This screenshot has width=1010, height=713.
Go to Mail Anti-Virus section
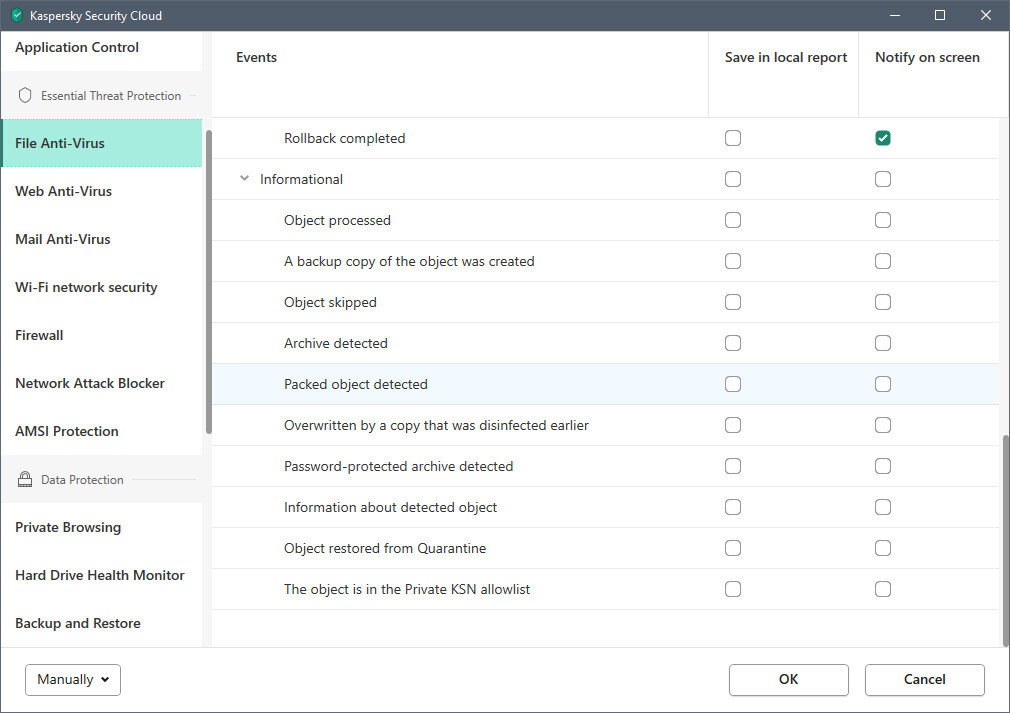101,239
